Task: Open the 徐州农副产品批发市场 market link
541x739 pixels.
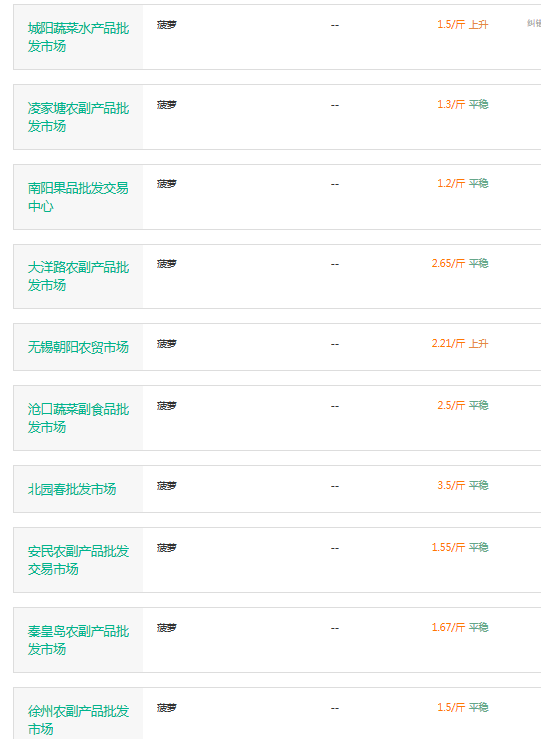Action: (78, 720)
